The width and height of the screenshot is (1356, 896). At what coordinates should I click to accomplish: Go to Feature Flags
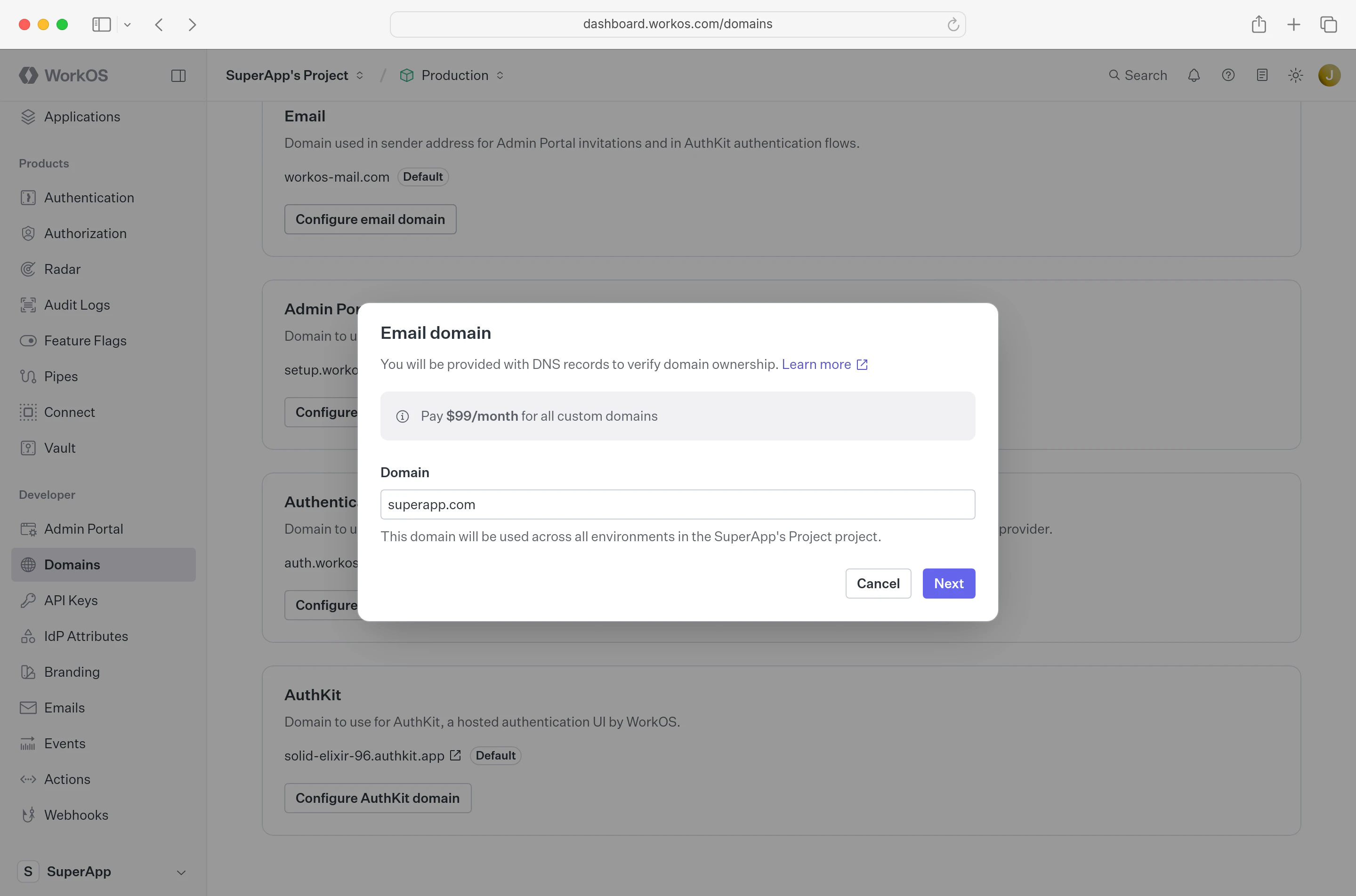103,341
